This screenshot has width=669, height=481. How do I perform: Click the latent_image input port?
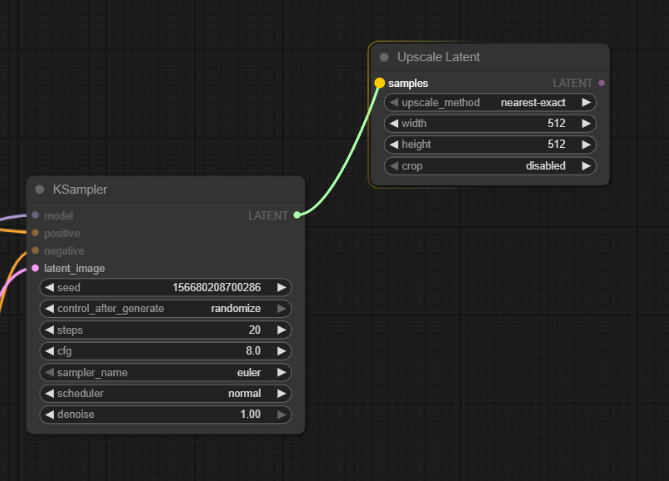(35, 268)
